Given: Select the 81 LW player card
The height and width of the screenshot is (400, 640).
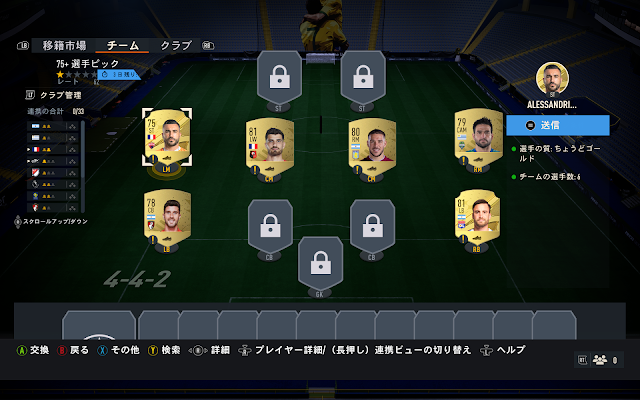Looking at the screenshot, I should [x=269, y=147].
